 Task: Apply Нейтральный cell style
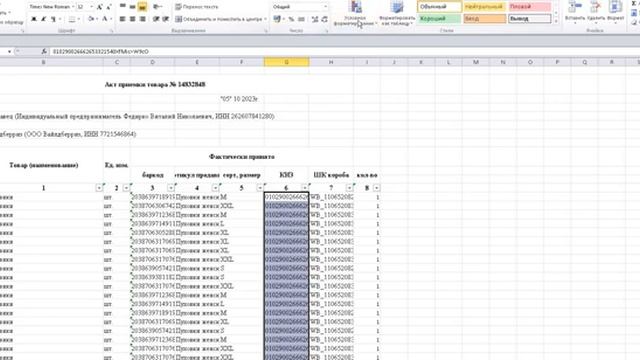click(x=484, y=7)
